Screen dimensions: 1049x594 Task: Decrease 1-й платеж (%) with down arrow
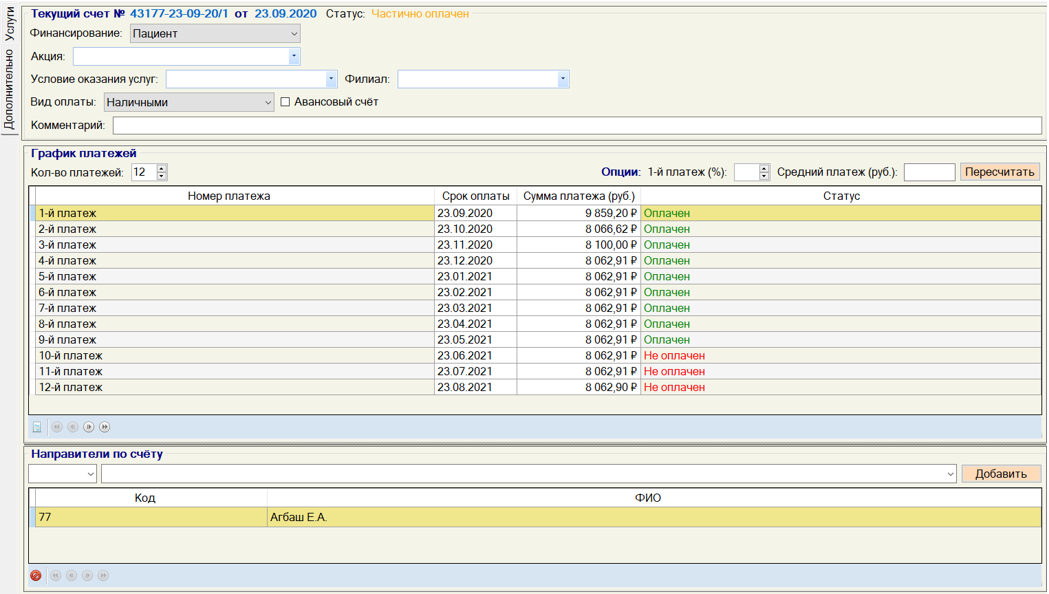pos(764,176)
